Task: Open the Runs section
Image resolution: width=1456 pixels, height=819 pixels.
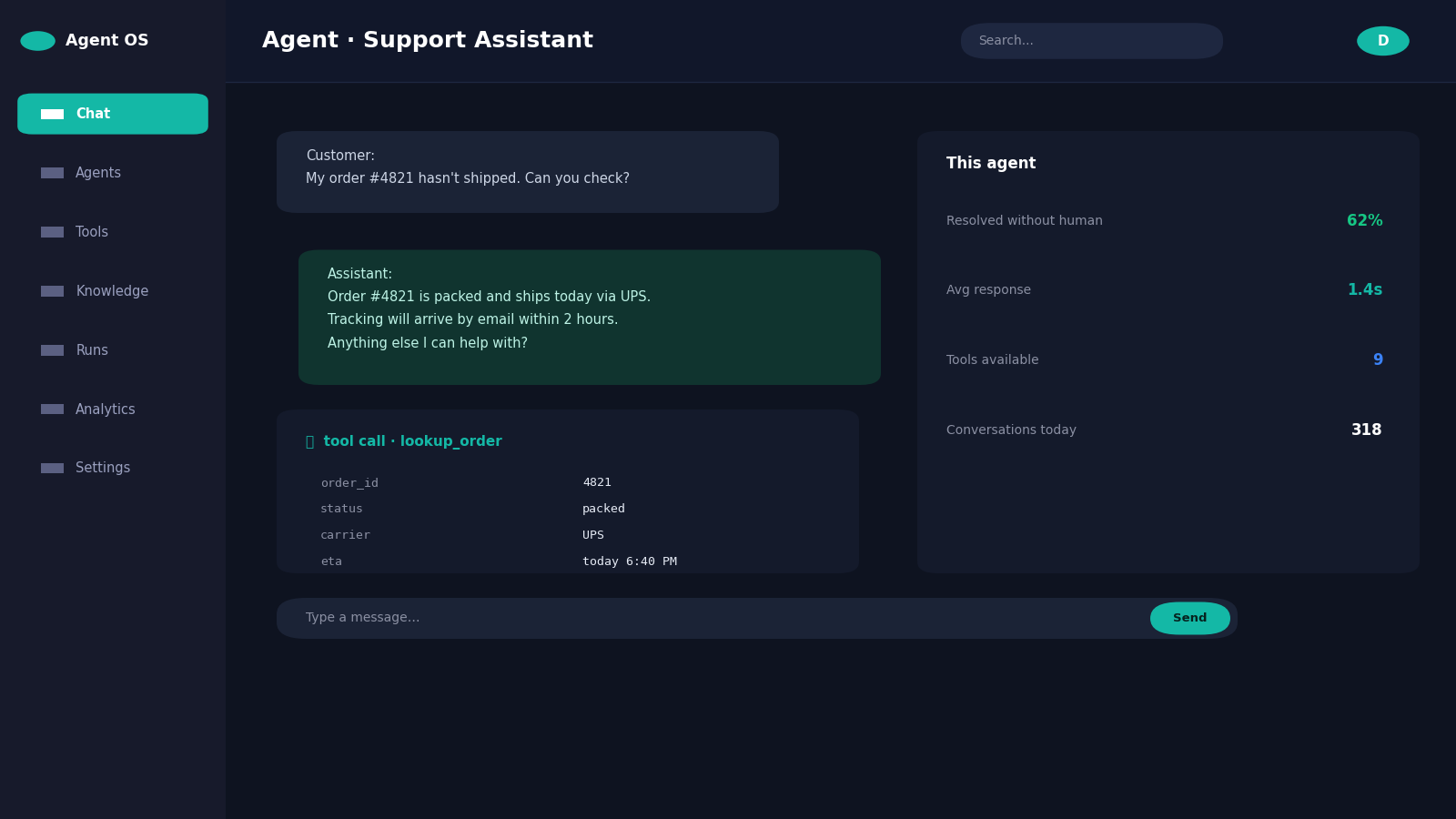Action: [x=113, y=350]
